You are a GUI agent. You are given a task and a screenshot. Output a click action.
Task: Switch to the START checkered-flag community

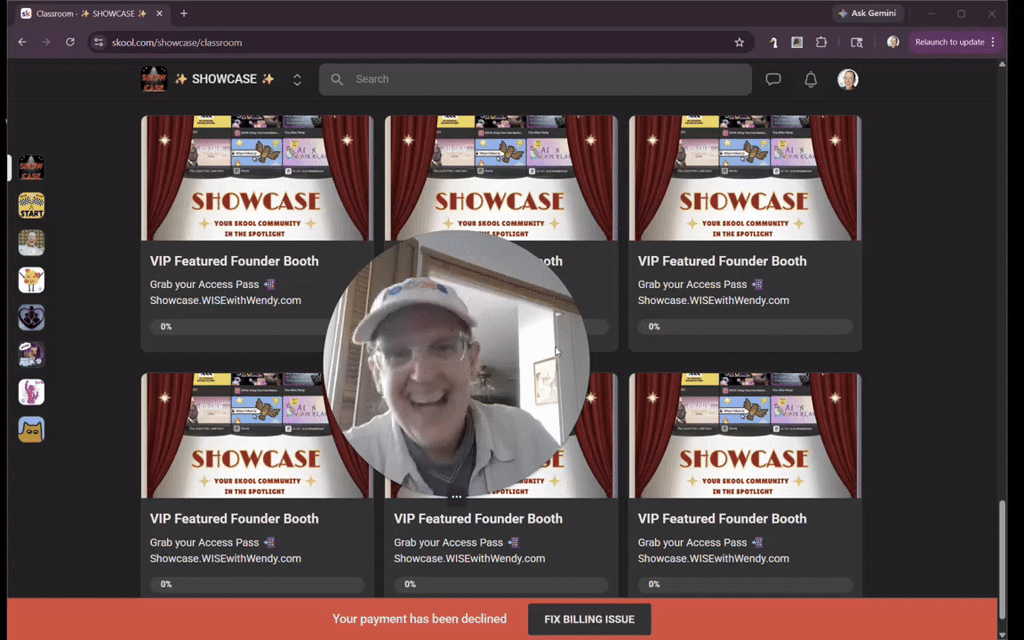(31, 205)
